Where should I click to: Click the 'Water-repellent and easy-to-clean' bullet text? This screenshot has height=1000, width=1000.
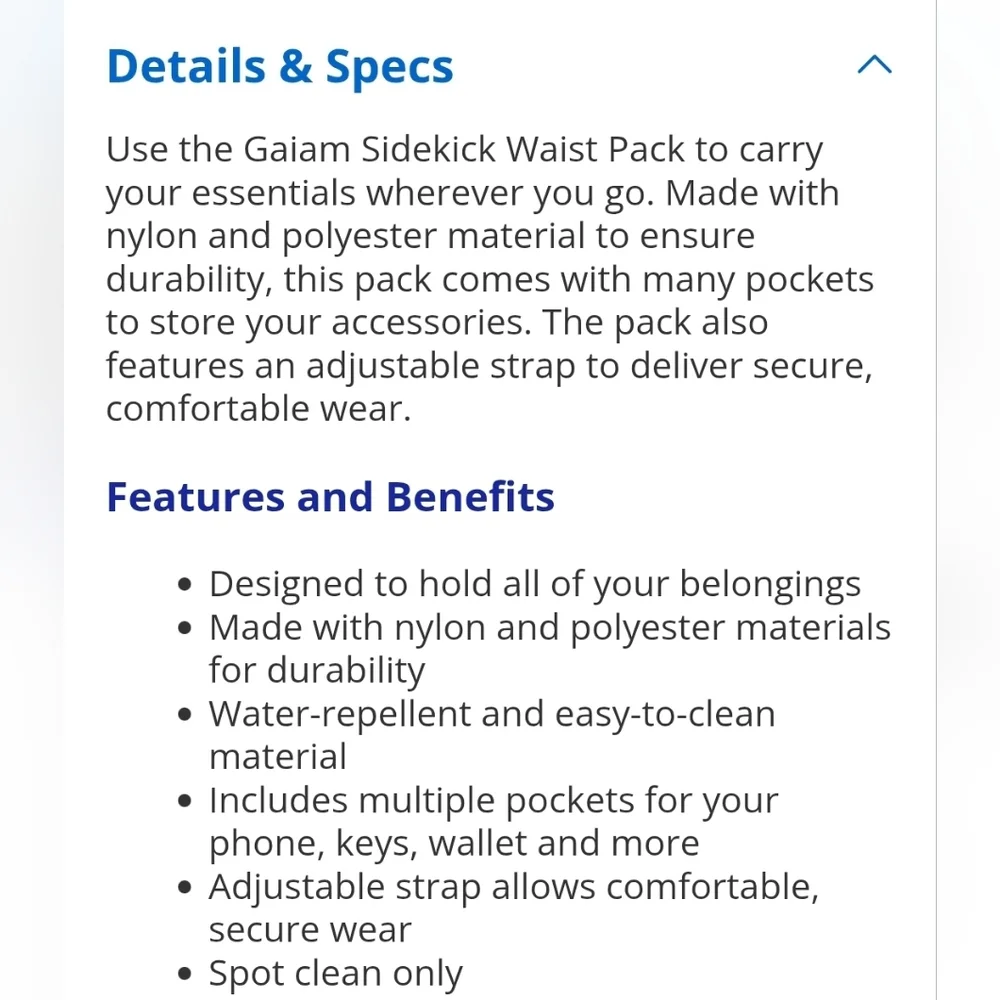[x=492, y=714]
